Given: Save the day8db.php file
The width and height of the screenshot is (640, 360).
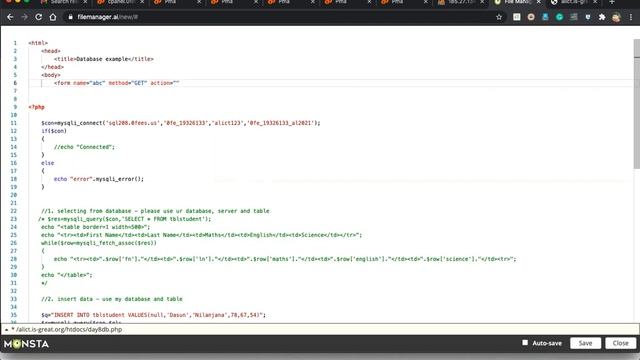Looking at the screenshot, I should tap(585, 343).
